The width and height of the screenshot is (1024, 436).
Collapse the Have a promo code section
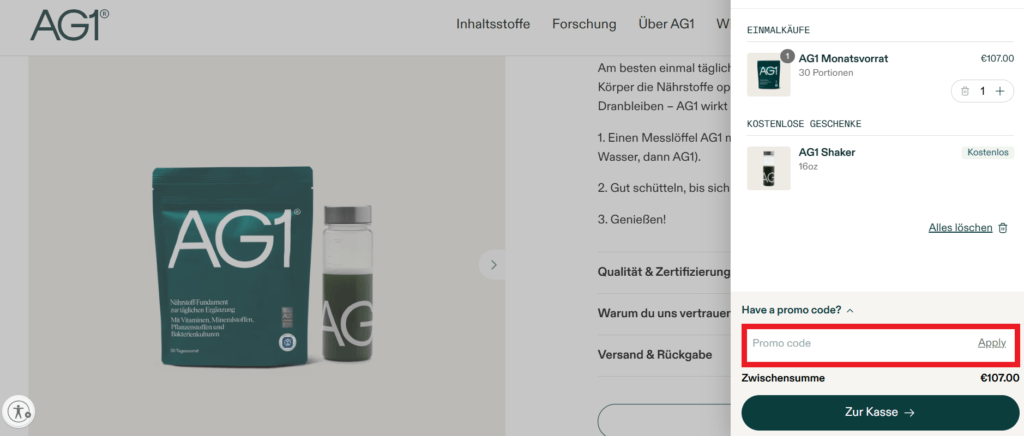pos(797,310)
